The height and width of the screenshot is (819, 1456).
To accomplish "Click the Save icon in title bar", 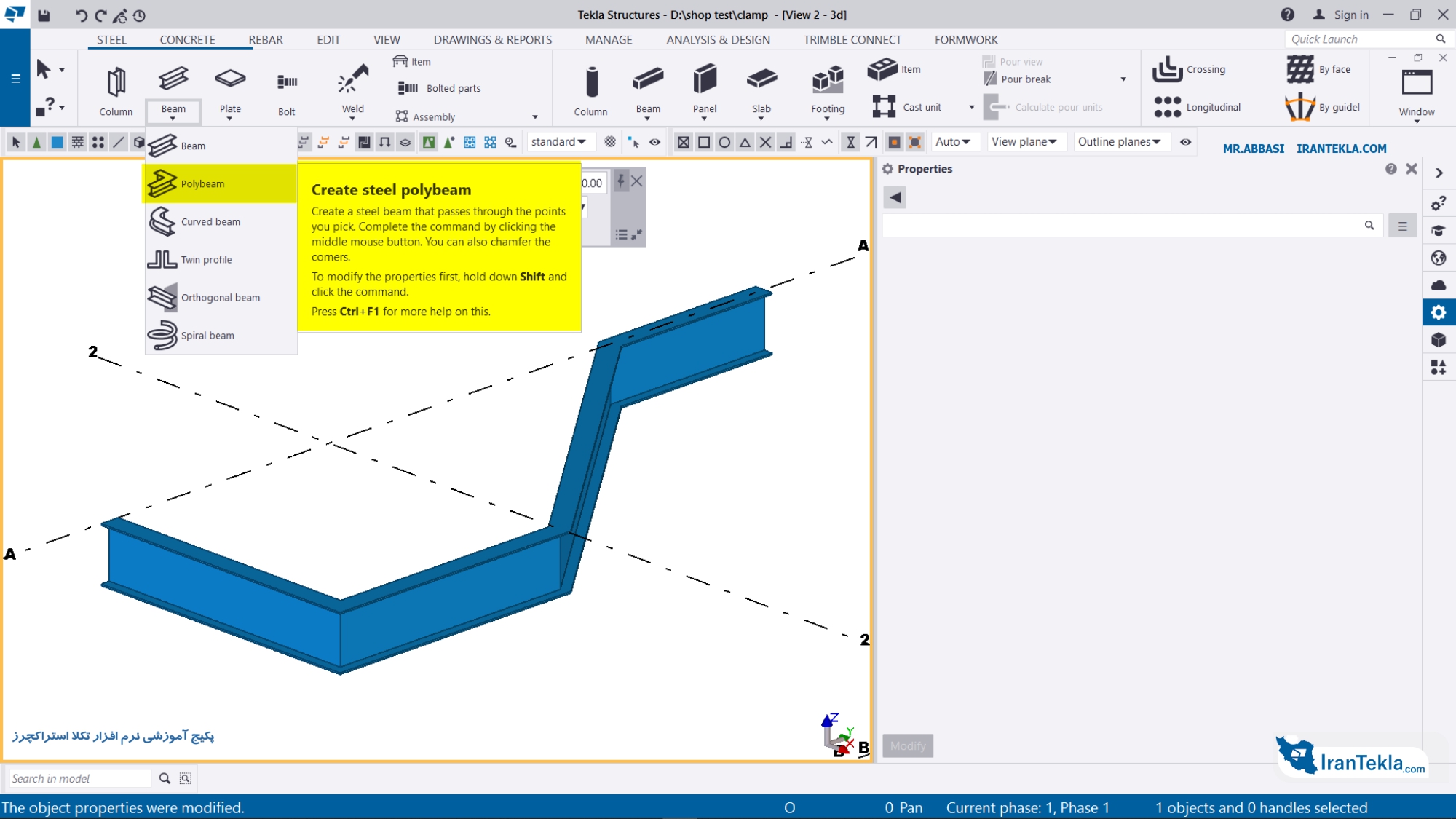I will pos(44,15).
